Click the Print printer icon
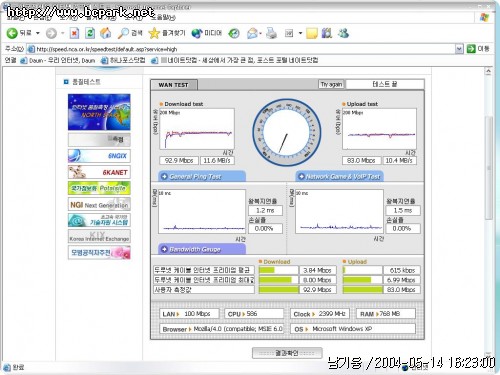500x375 pixels. click(272, 33)
